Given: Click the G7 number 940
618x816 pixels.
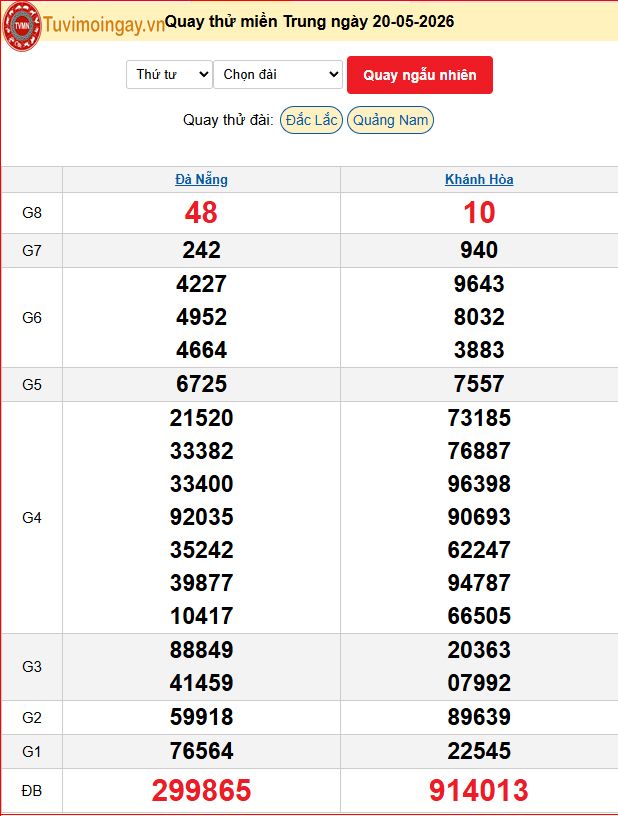Looking at the screenshot, I should tap(479, 250).
